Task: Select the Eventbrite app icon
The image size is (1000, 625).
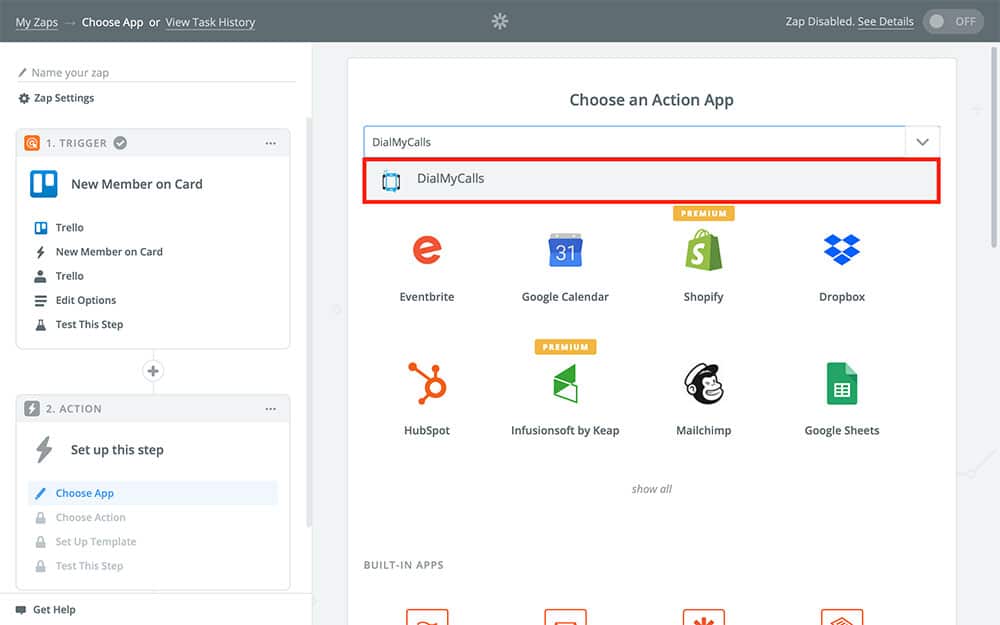Action: (427, 250)
